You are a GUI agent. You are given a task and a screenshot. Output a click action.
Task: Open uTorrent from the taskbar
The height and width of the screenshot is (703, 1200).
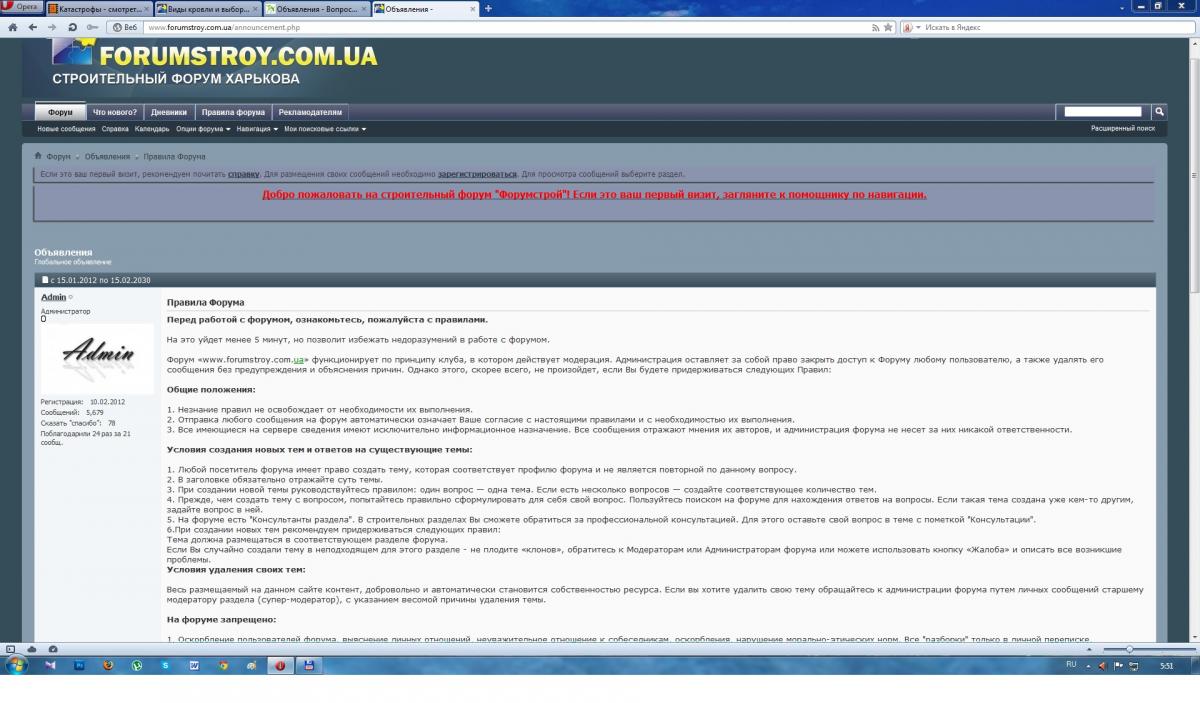coord(137,665)
